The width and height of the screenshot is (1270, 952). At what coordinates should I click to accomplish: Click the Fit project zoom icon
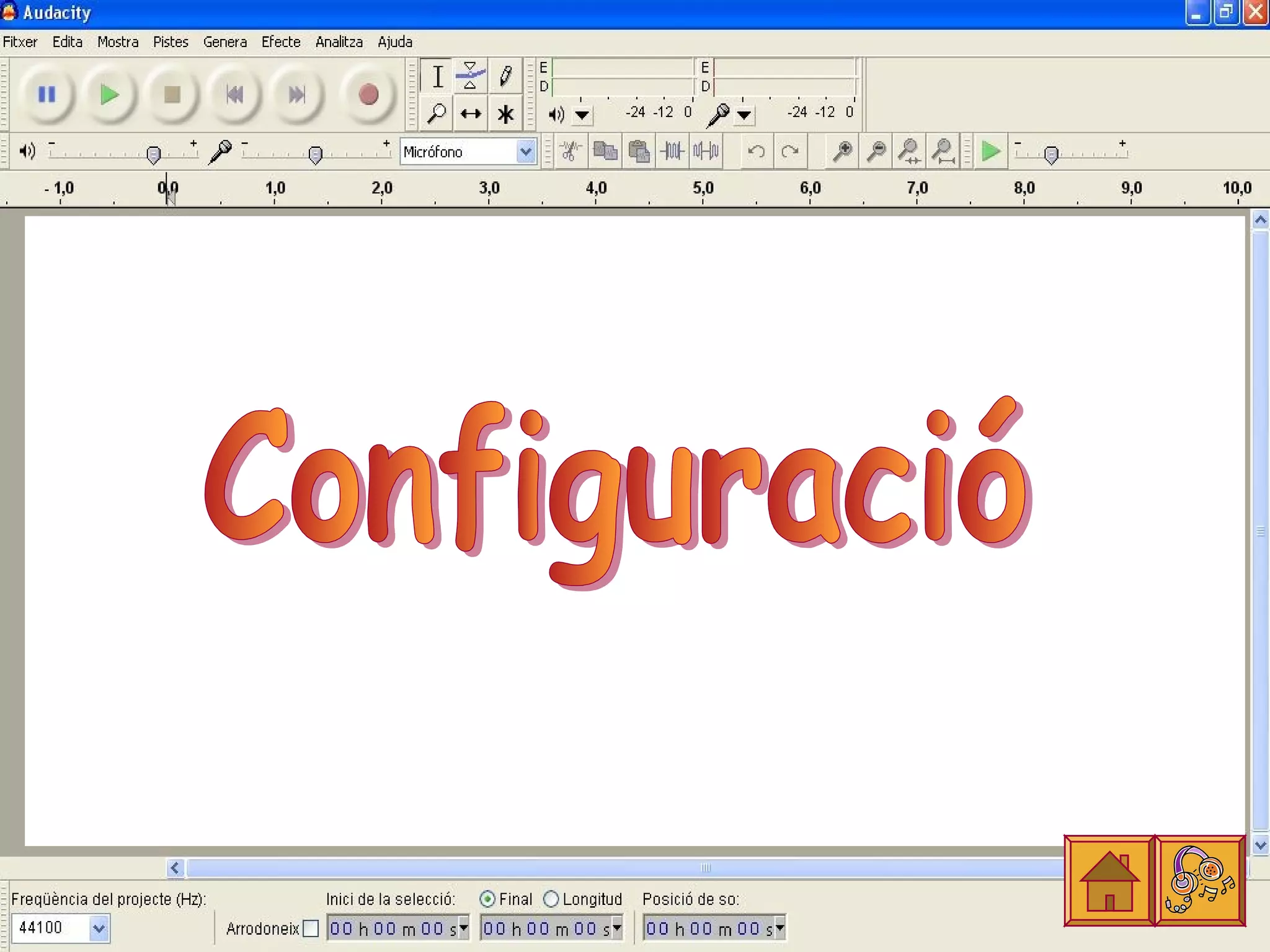[943, 151]
